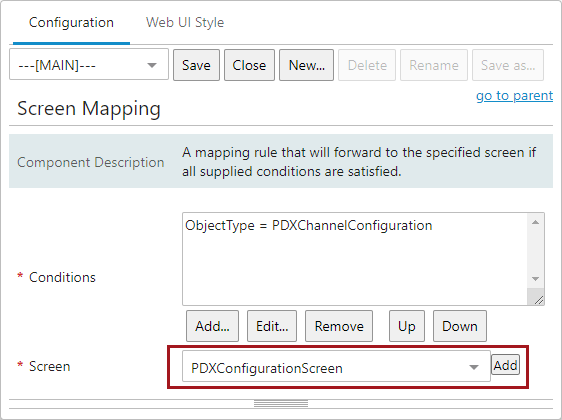Screen dimensions: 562x420
Task: Expand the PDXConfigurationScreen dropdown
Action: pos(336,367)
